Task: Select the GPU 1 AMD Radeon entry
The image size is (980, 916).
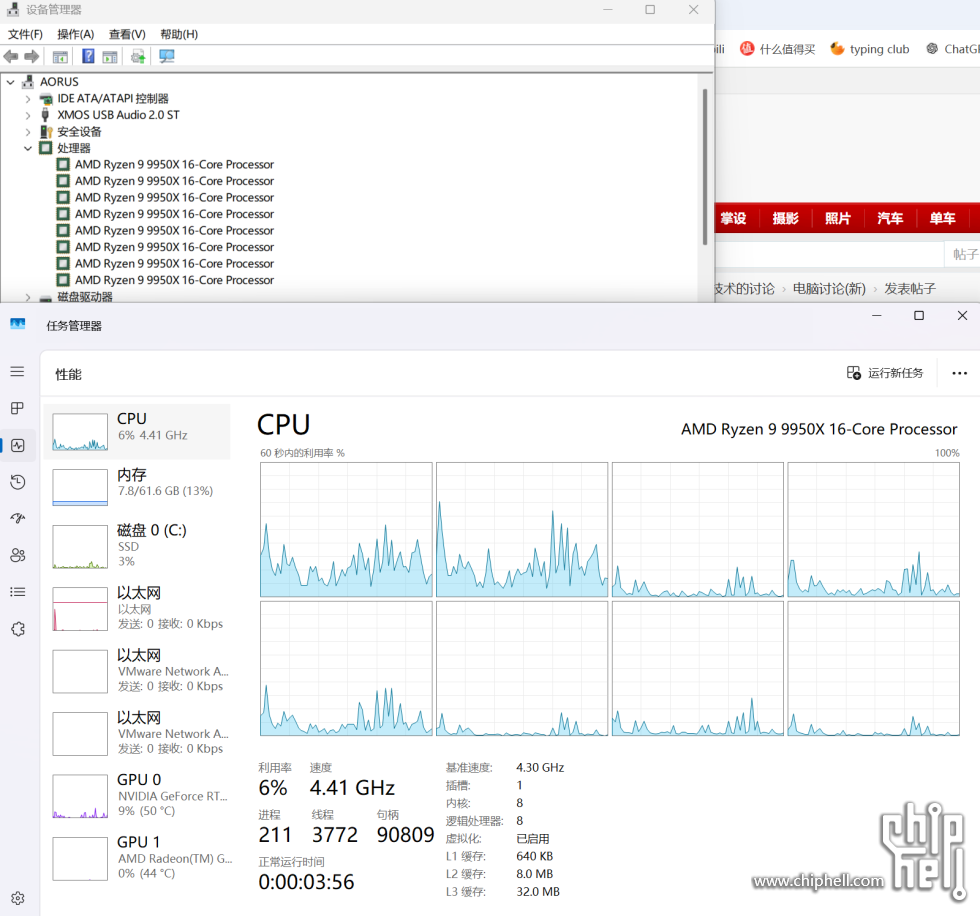Action: (x=137, y=858)
